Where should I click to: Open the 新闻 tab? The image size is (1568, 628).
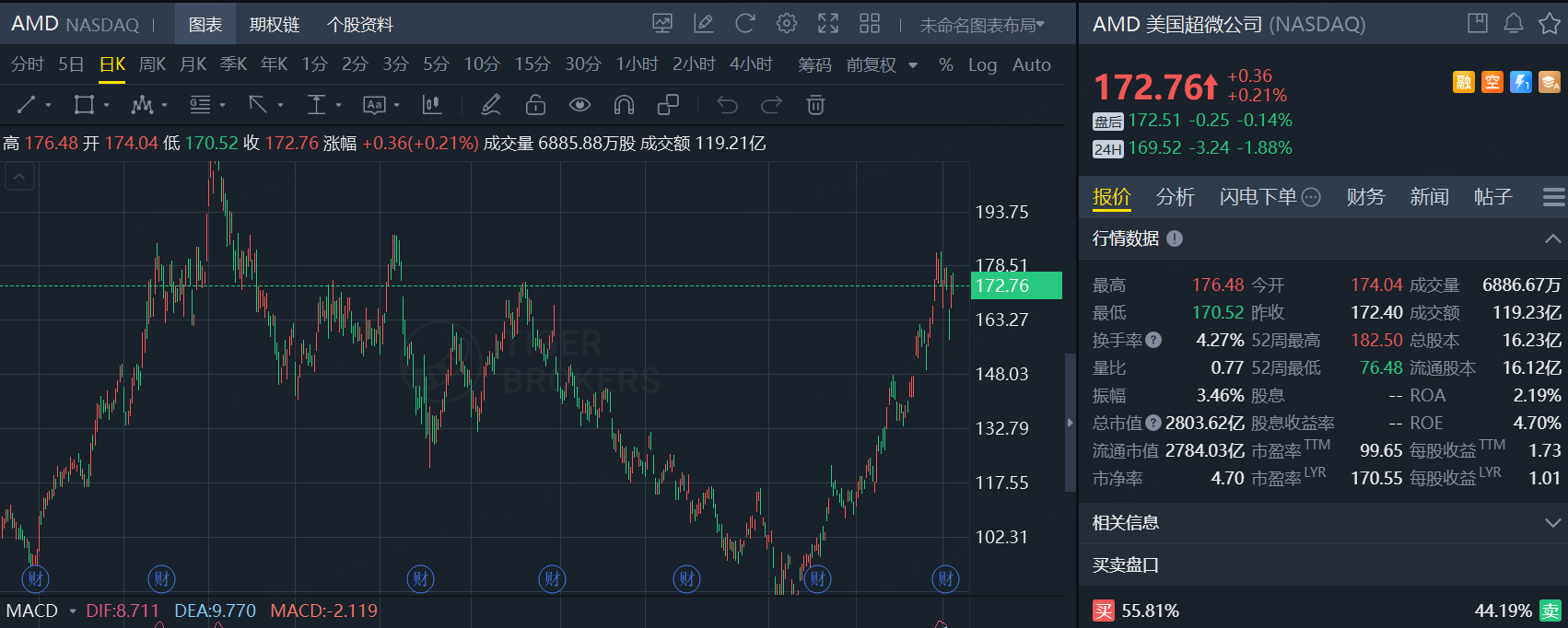tap(1429, 196)
